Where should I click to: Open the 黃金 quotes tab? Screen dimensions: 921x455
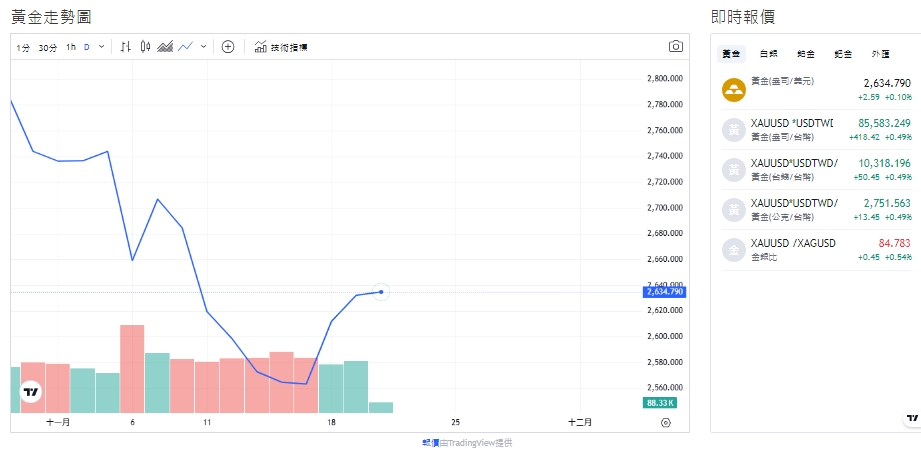point(731,54)
